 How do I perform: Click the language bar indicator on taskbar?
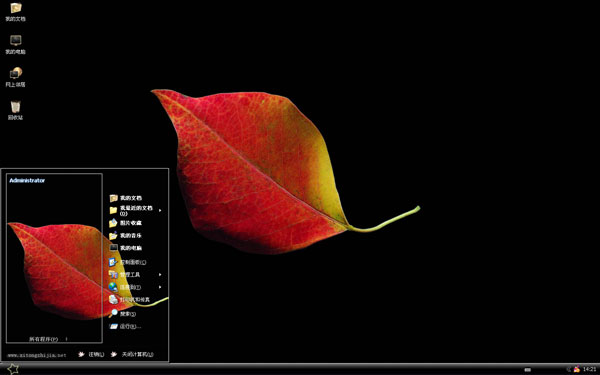click(x=528, y=370)
